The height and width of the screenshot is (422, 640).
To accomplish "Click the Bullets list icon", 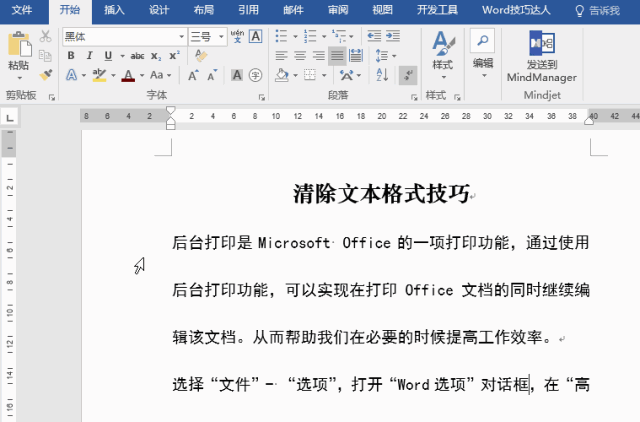I will pyautogui.click(x=281, y=36).
